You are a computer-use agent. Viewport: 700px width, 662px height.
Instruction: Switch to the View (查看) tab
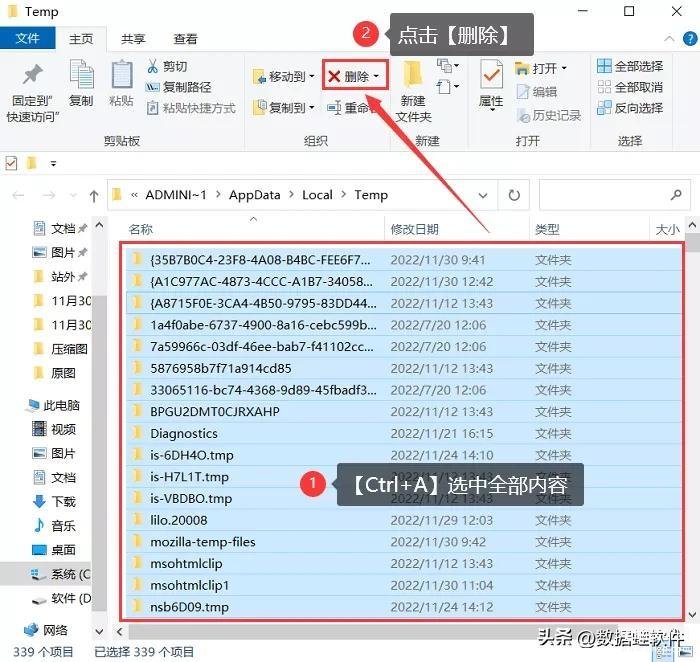(185, 39)
